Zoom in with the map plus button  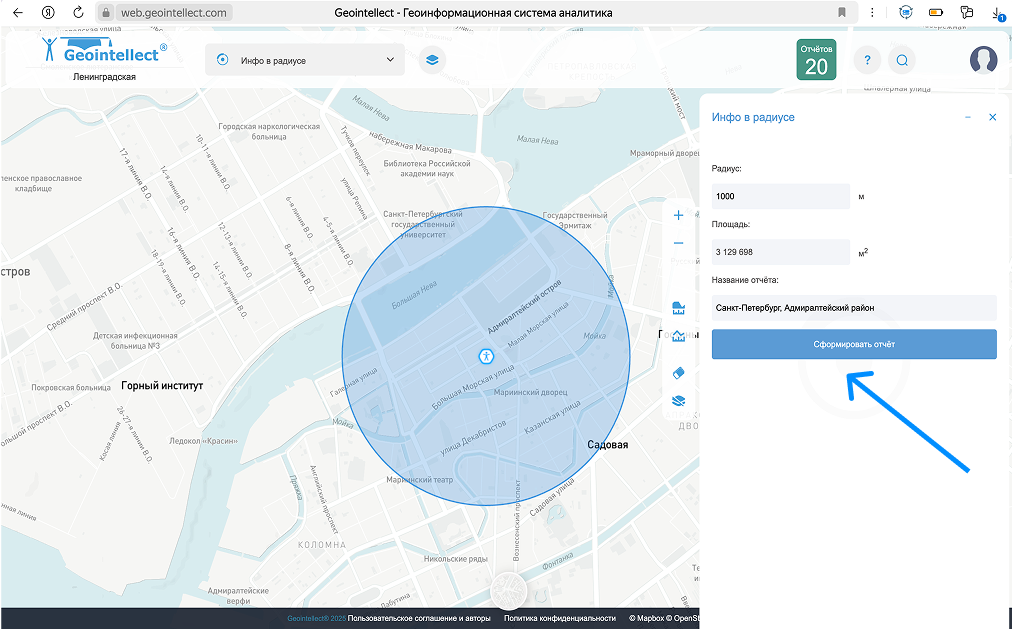[x=679, y=215]
